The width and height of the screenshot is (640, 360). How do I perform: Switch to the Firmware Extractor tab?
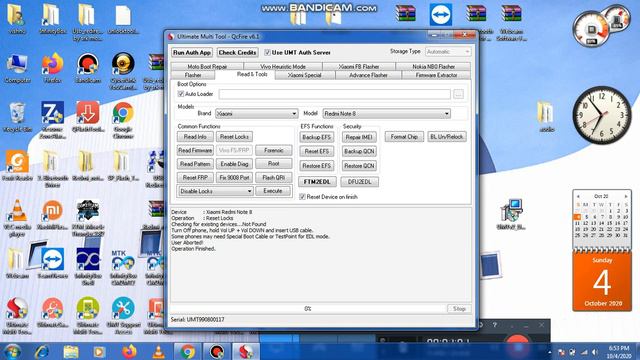point(436,75)
